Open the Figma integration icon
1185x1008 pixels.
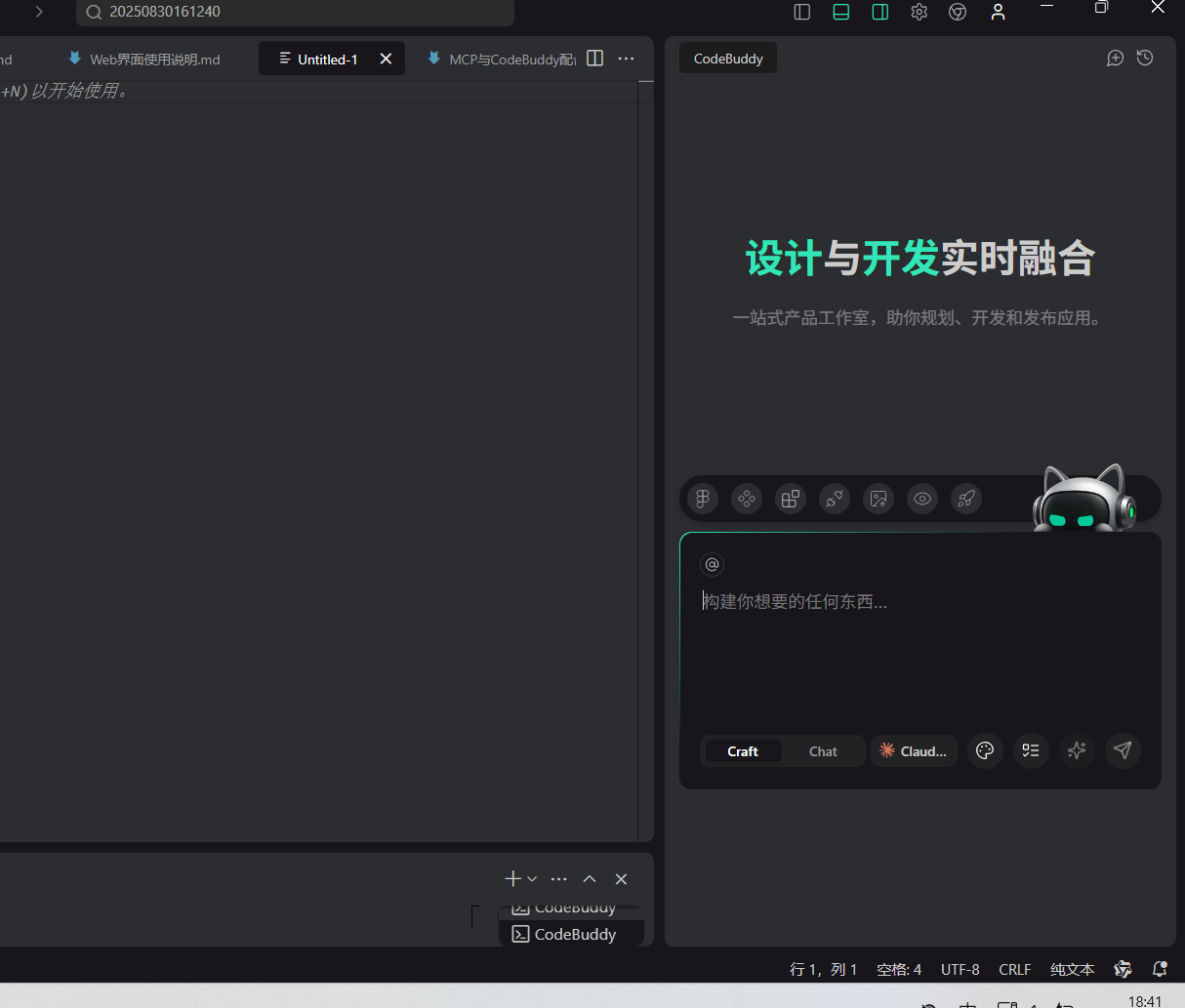pyautogui.click(x=703, y=499)
